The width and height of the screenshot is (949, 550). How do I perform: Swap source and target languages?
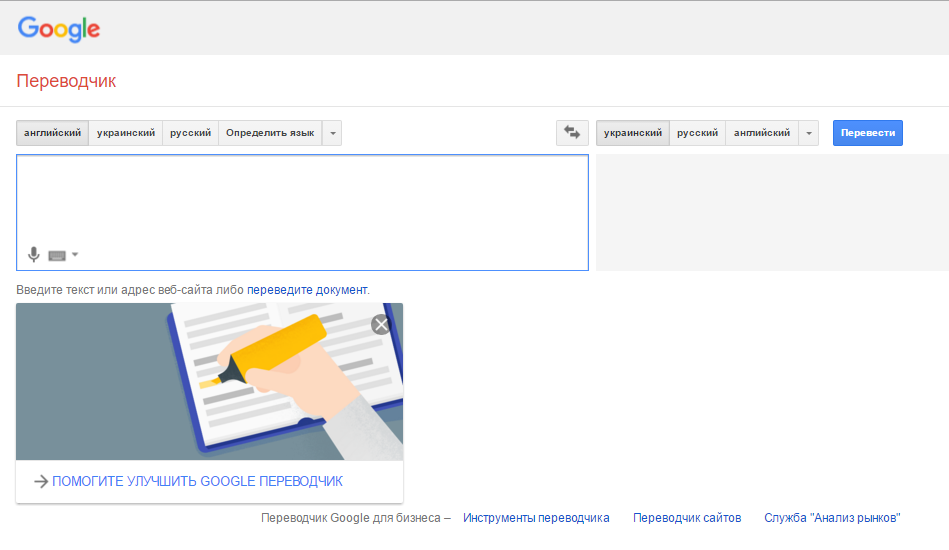[x=572, y=133]
